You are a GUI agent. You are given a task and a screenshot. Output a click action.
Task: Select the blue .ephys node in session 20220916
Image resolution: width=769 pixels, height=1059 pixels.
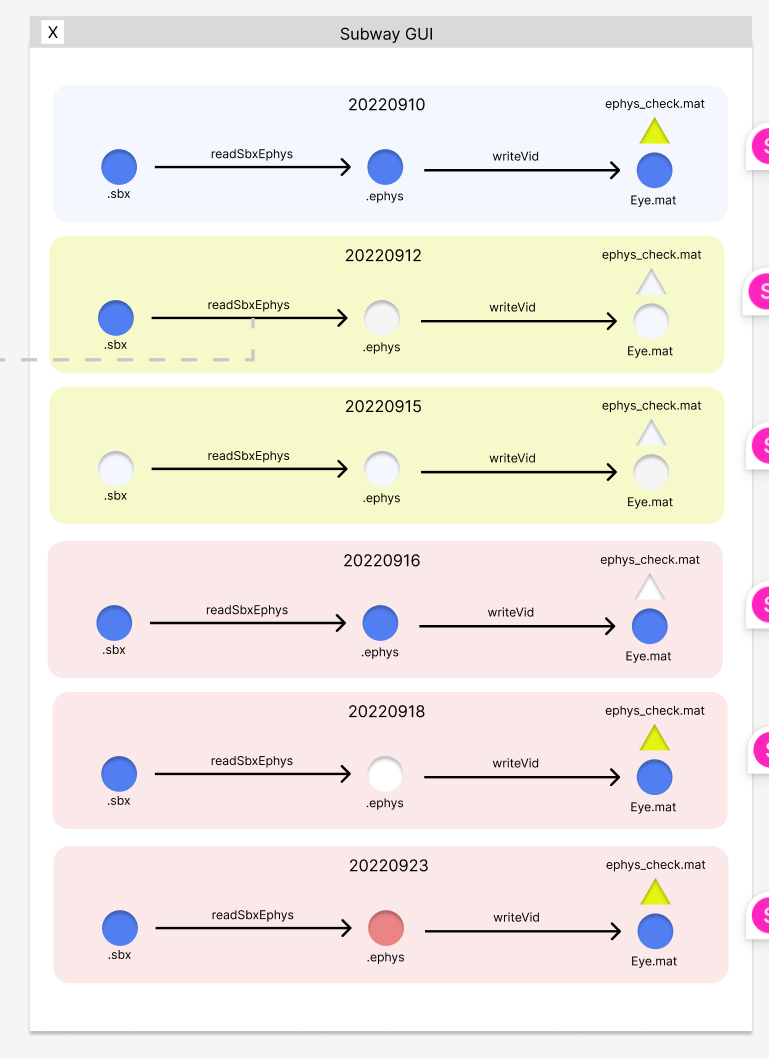coord(381,623)
